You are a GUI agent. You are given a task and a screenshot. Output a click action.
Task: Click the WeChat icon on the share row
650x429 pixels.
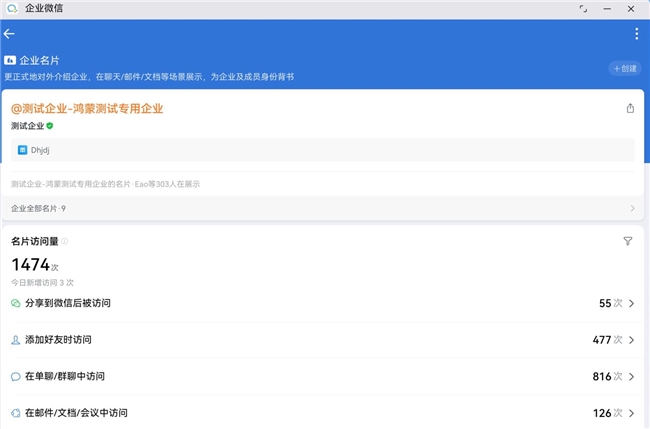click(x=15, y=303)
